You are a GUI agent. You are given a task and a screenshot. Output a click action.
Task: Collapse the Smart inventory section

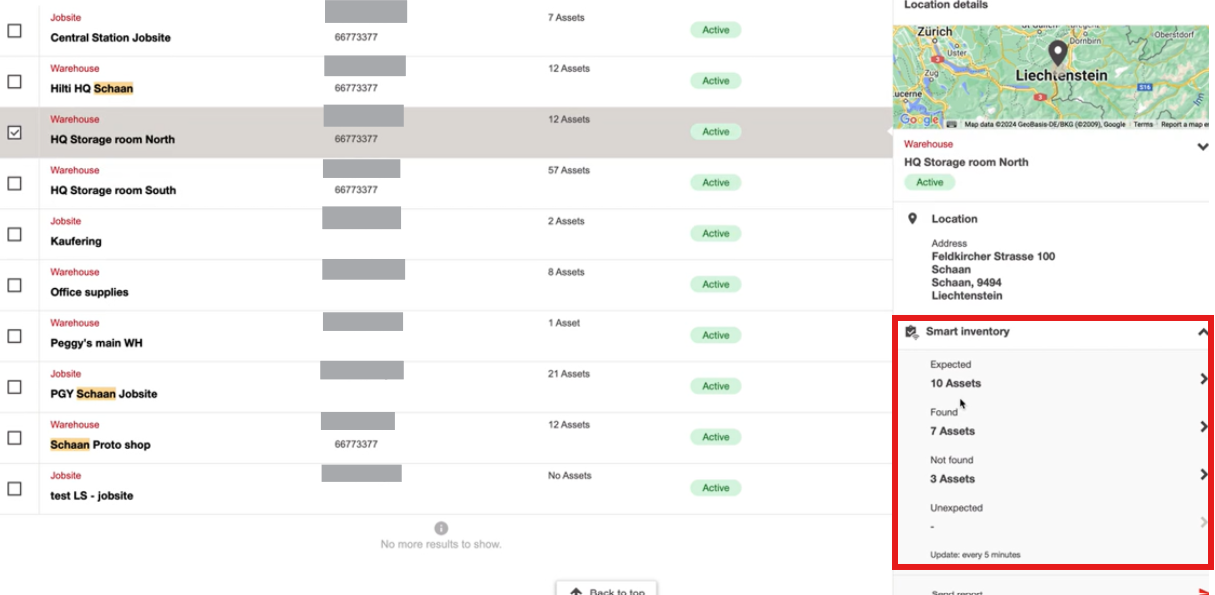click(1203, 332)
